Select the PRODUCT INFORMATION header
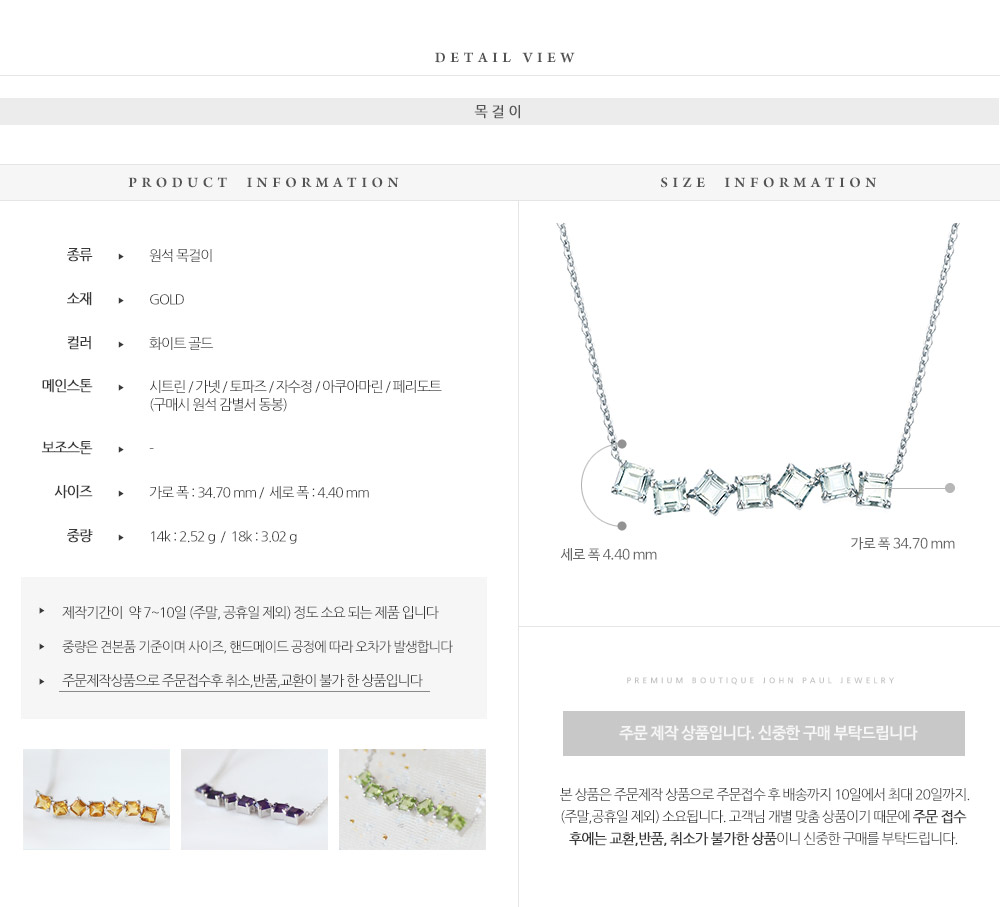1000x907 pixels. (x=265, y=182)
